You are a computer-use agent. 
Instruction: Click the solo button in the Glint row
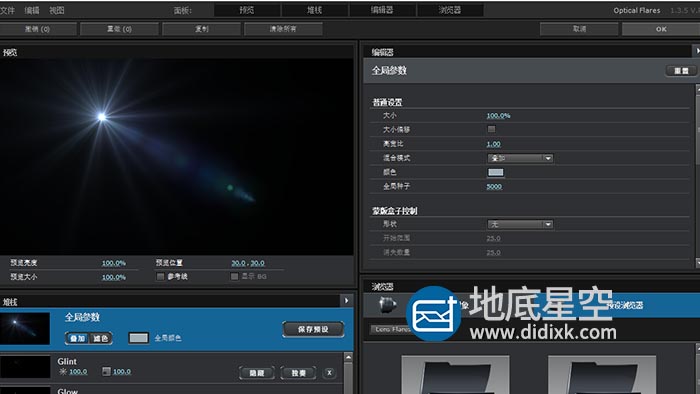(x=298, y=373)
